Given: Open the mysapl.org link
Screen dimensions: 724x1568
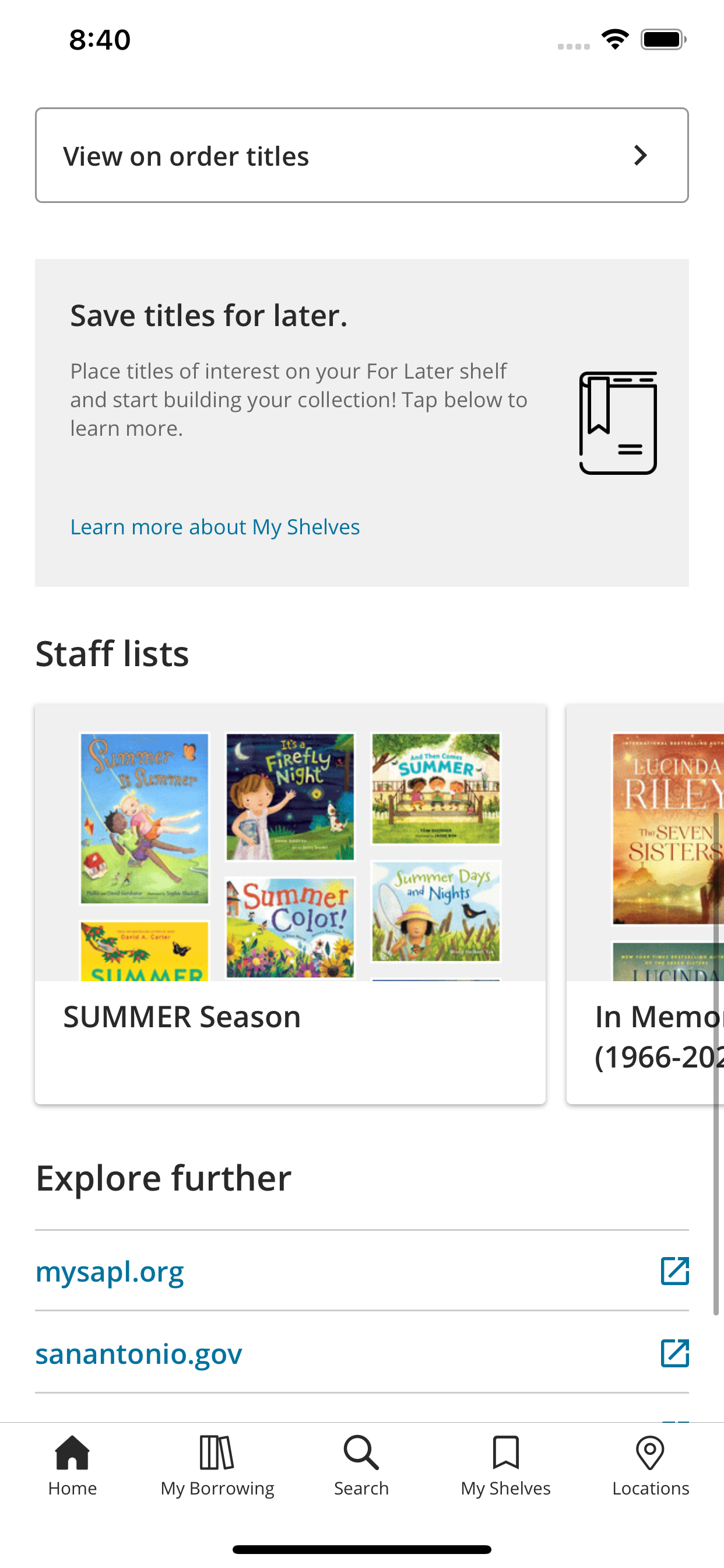Looking at the screenshot, I should tap(110, 1272).
